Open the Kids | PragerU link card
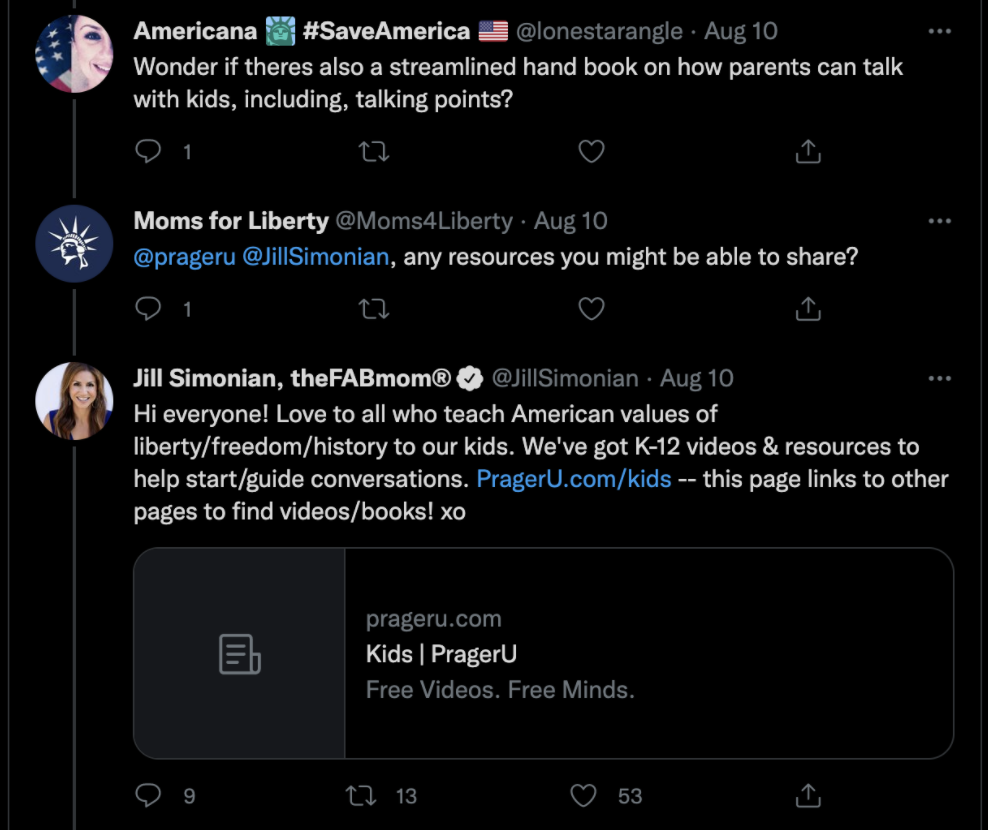Viewport: 988px width, 830px height. tap(543, 653)
